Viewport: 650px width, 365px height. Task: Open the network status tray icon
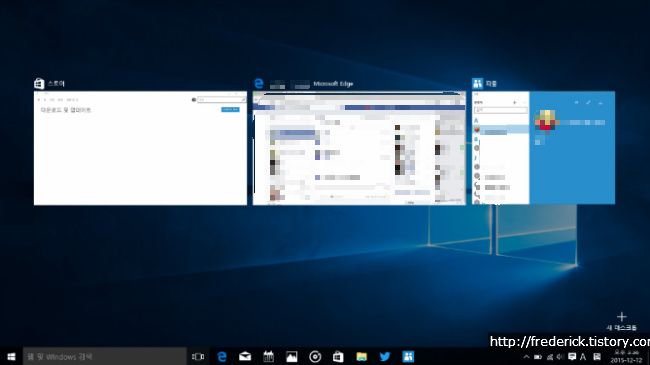click(x=550, y=357)
